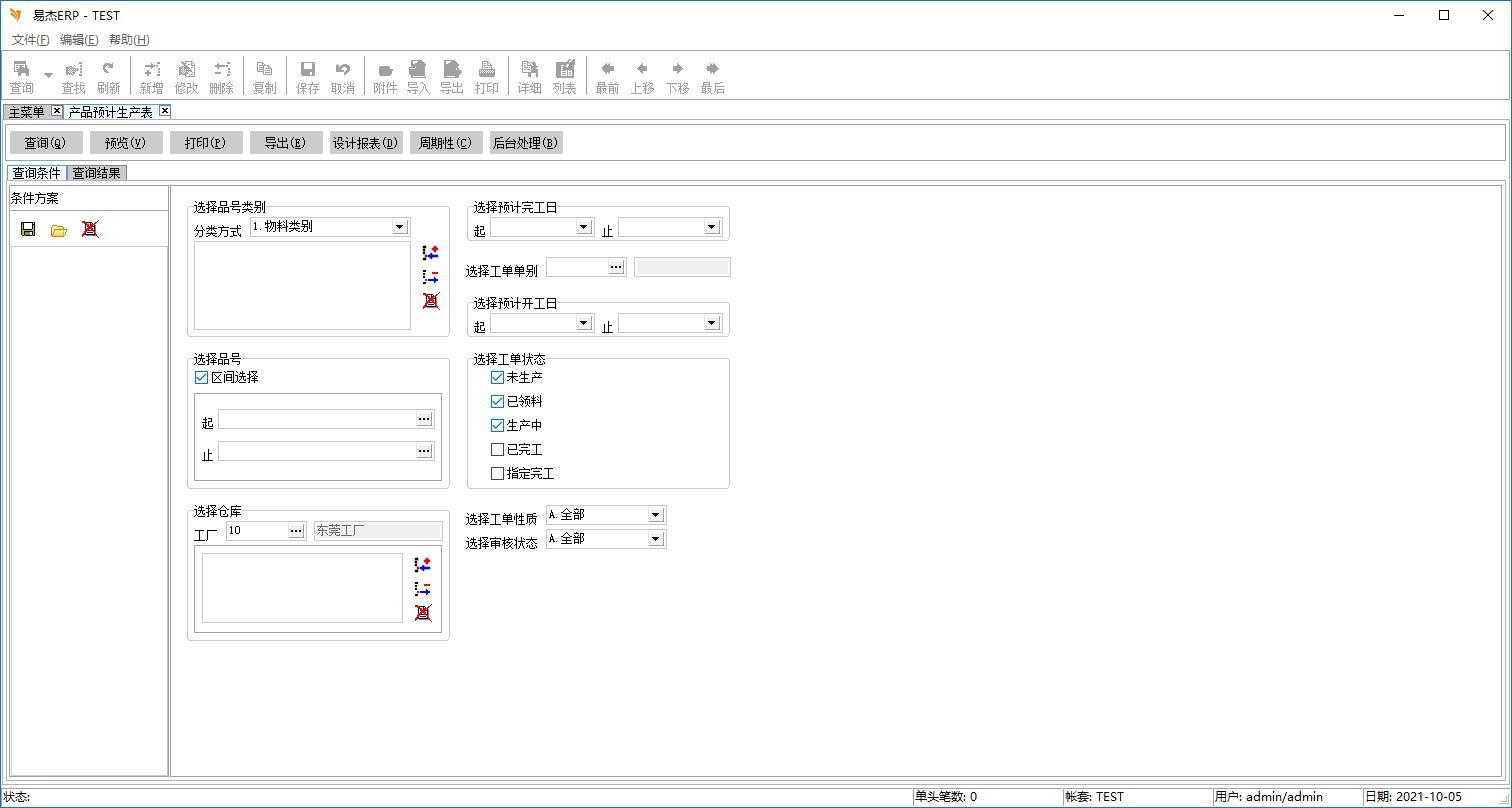This screenshot has height=808, width=1512.
Task: Delete scheme using red trash icon
Action: (90, 229)
